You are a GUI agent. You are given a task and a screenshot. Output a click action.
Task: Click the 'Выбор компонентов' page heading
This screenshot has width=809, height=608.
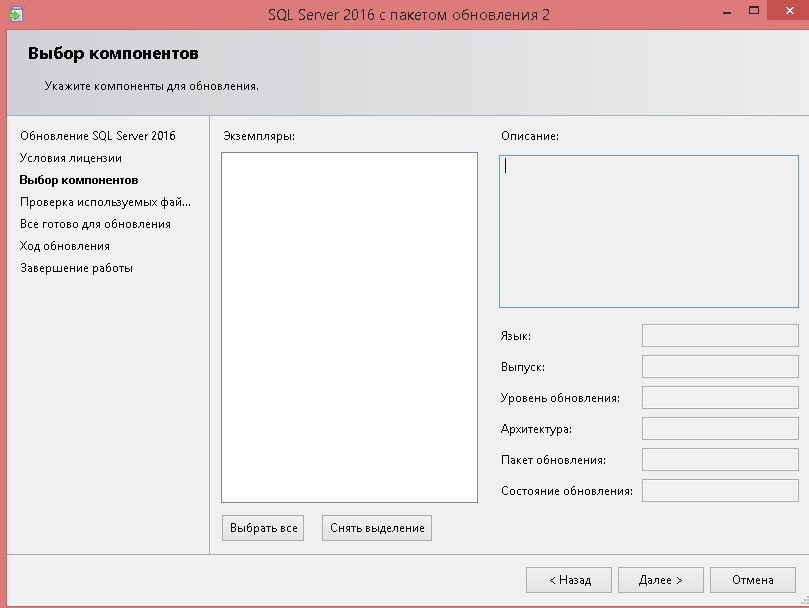(113, 54)
